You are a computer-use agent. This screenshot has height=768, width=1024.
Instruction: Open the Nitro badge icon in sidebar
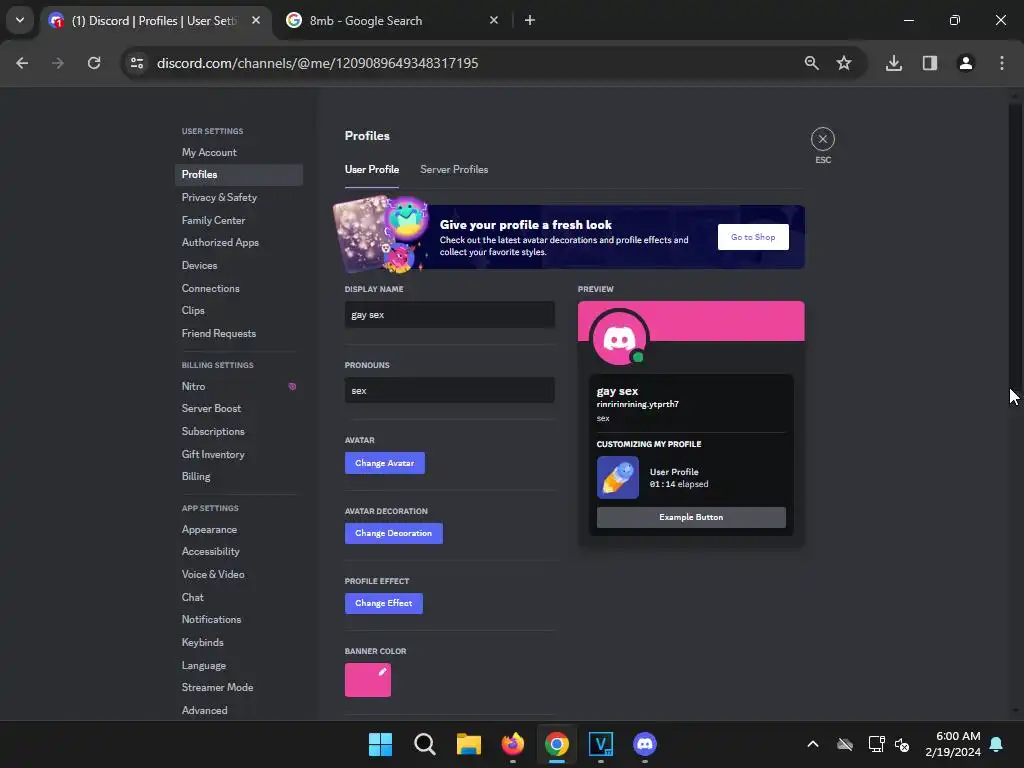coord(292,387)
